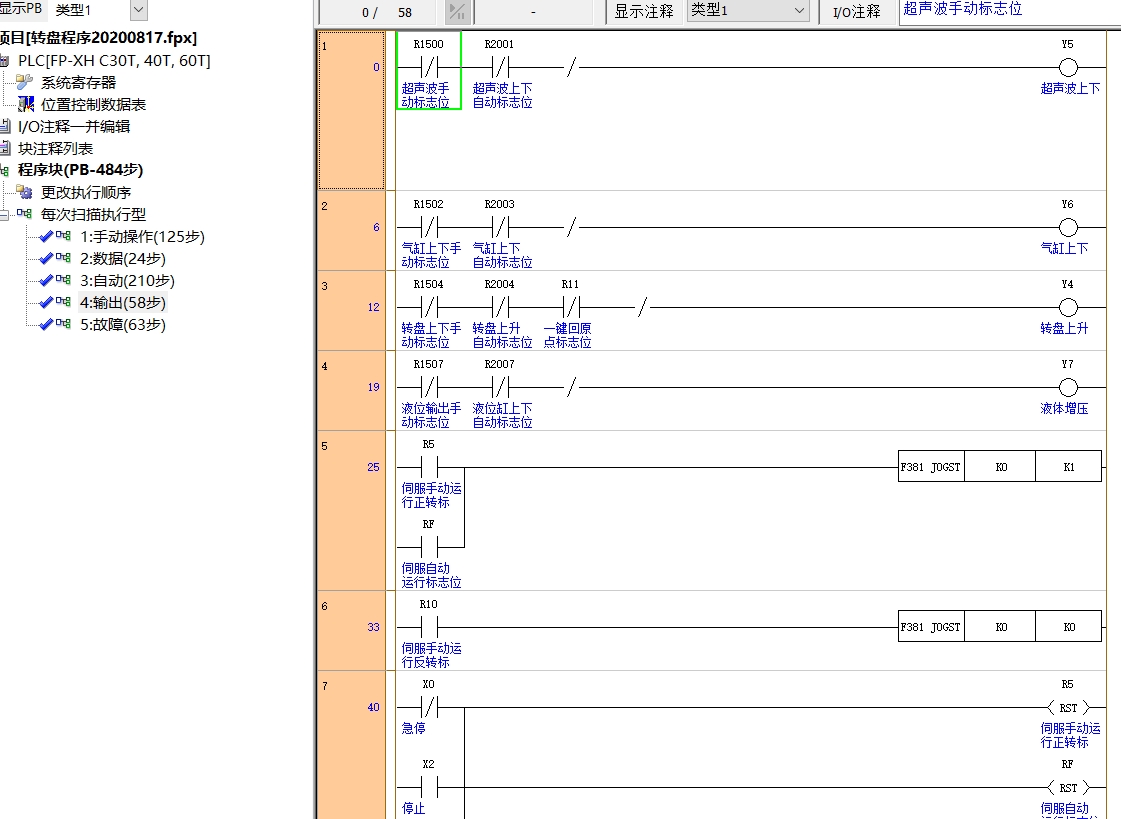
Task: Select the RF RST coil
Action: (1068, 788)
